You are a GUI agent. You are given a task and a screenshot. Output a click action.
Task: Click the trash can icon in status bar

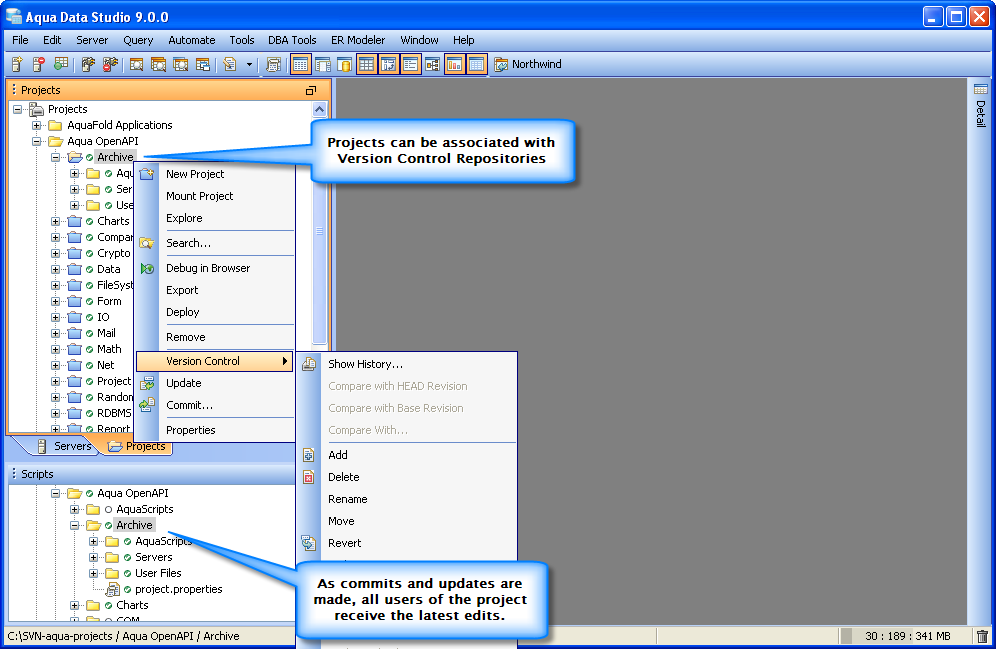point(982,636)
